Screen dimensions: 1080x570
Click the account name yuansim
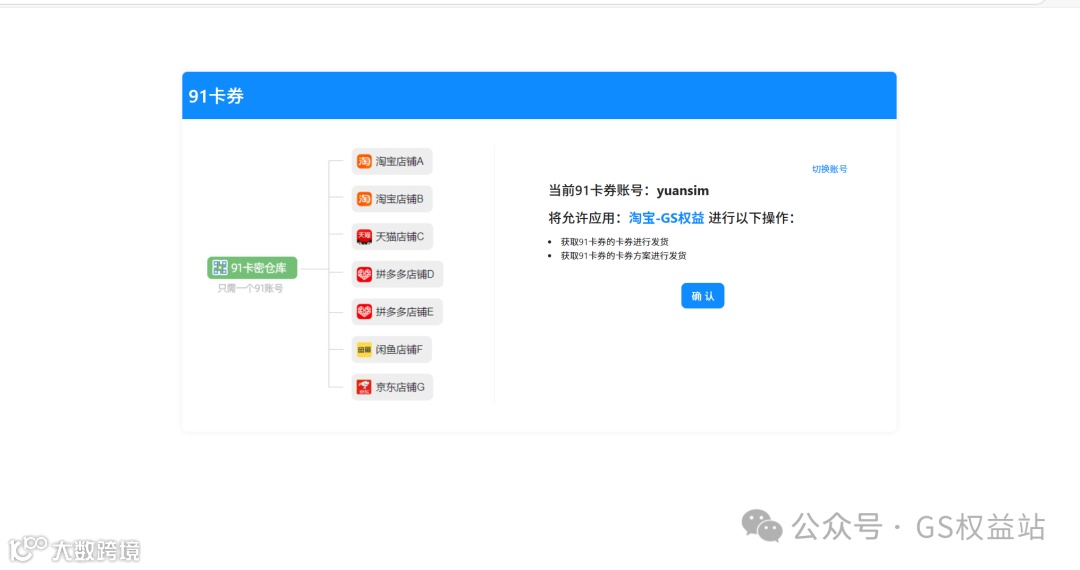pos(683,191)
